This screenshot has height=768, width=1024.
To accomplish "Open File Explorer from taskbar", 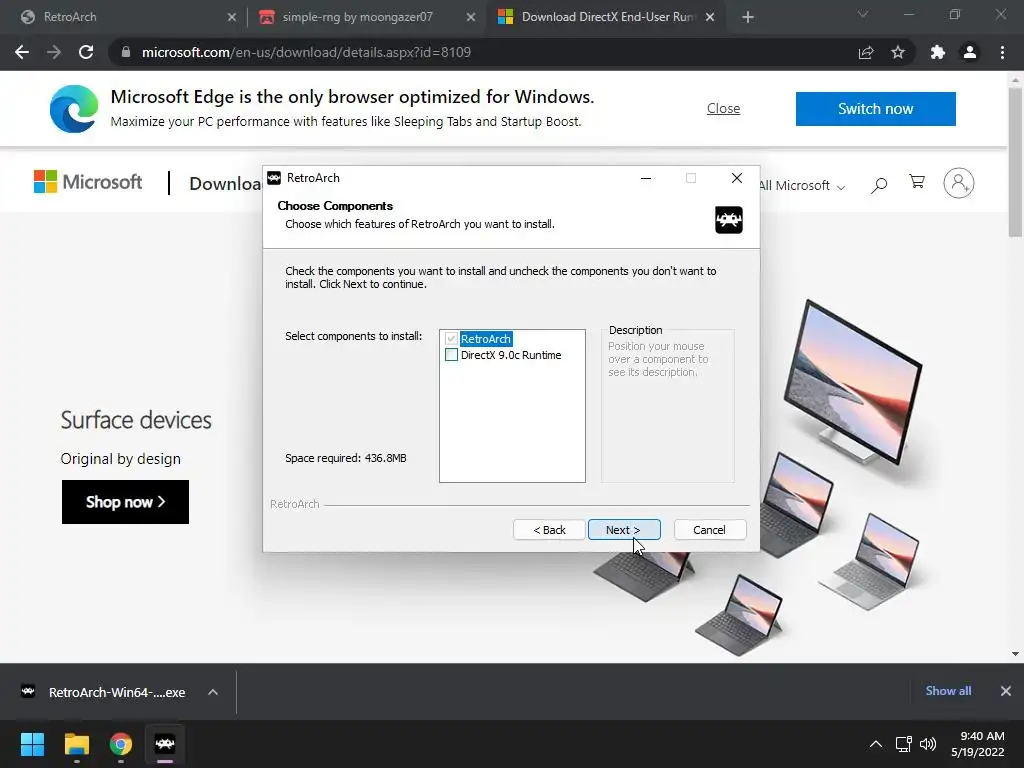I will pyautogui.click(x=76, y=744).
